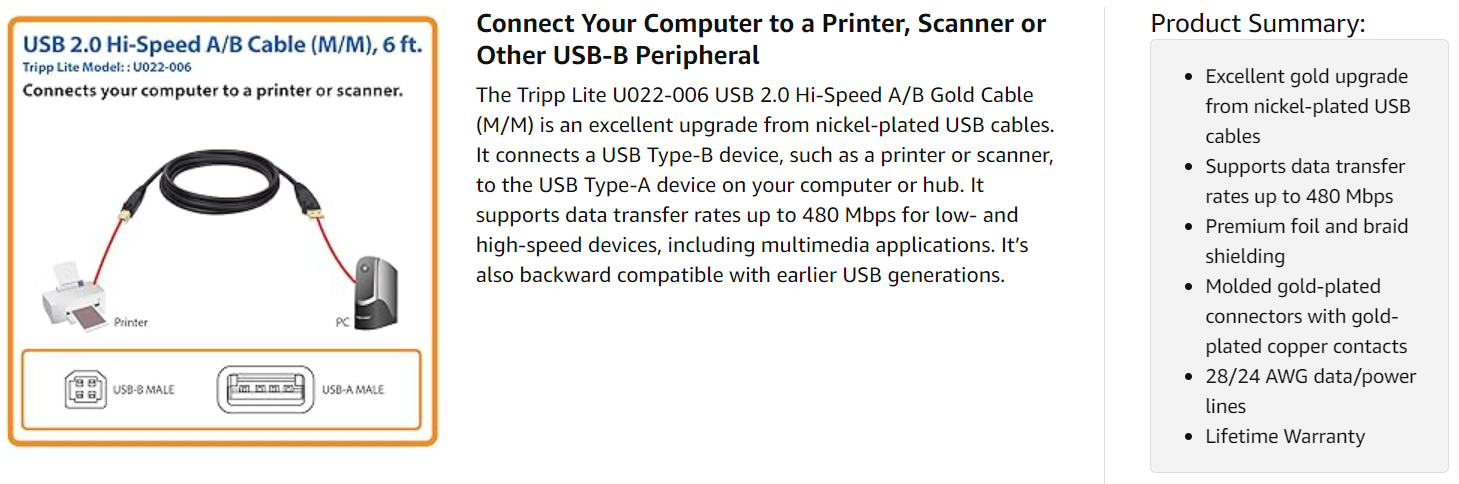Select the USB-A male connector diagram
Viewport: 1459px width, 484px height.
(264, 389)
